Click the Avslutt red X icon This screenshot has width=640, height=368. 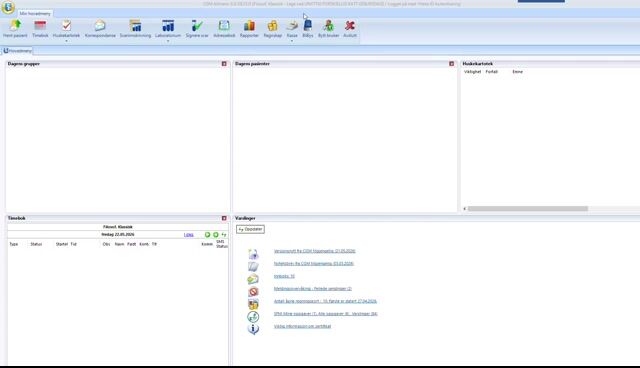pyautogui.click(x=349, y=26)
